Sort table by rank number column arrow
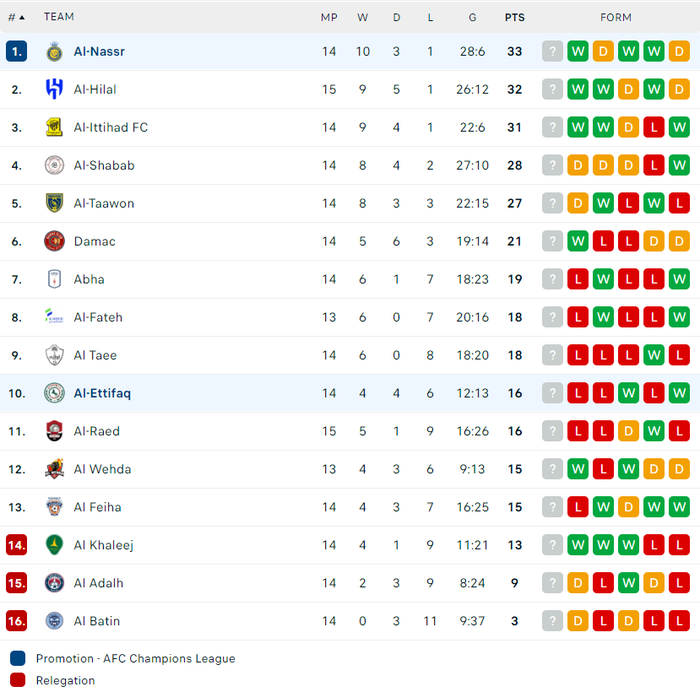 [x=17, y=17]
